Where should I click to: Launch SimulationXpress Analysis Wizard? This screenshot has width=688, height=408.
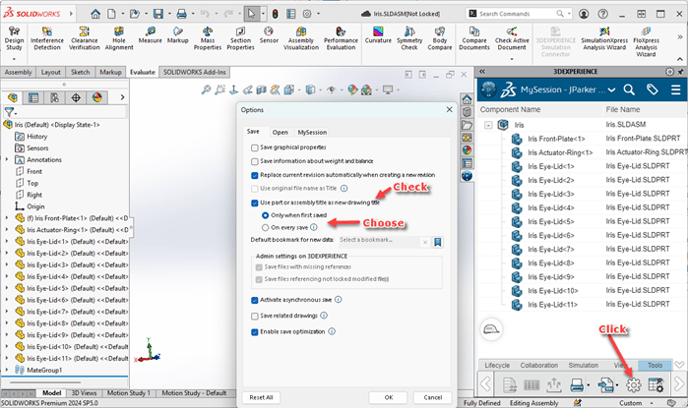[x=604, y=38]
